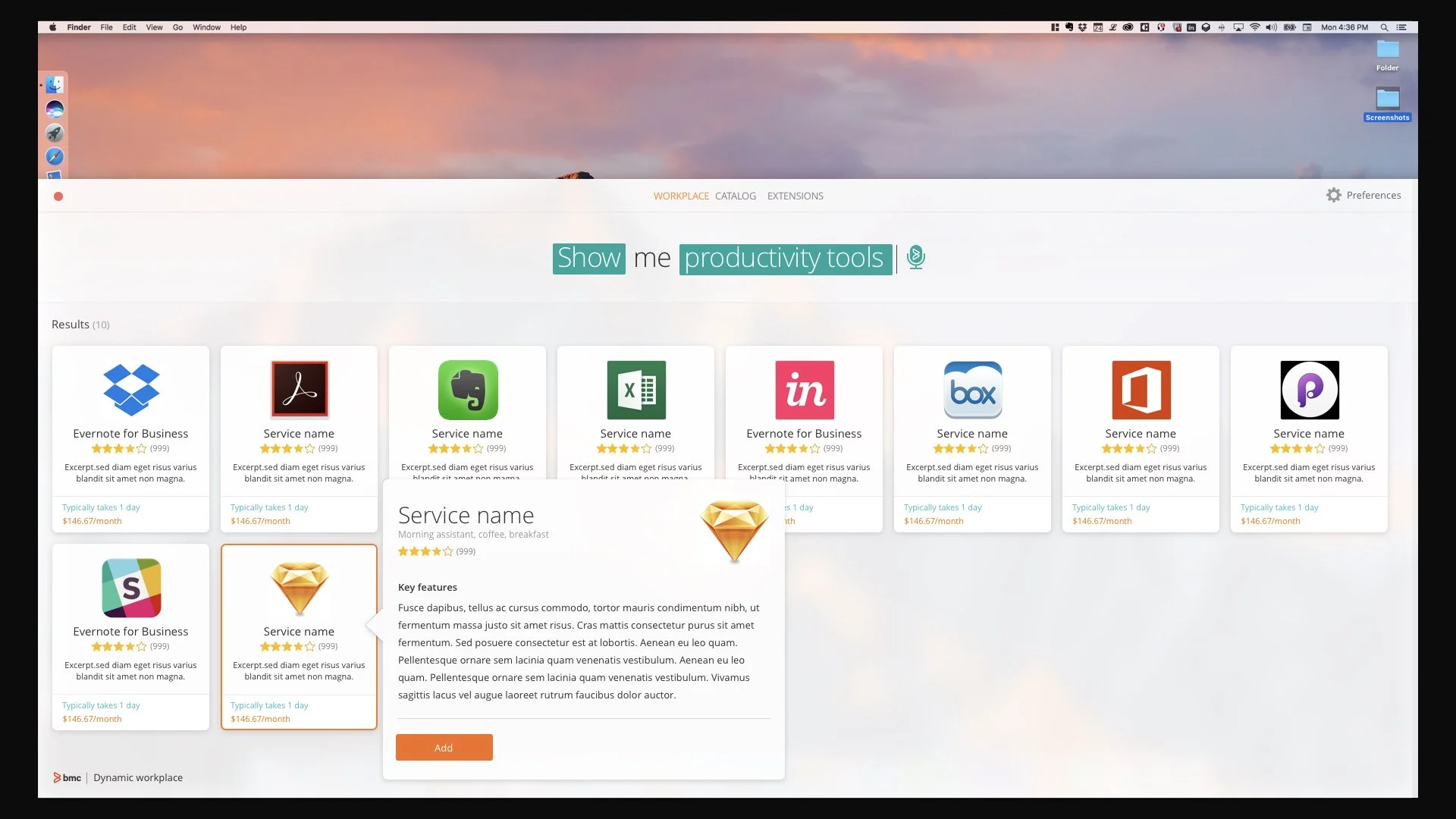
Task: Switch to the EXTENSIONS tab
Action: (x=795, y=196)
